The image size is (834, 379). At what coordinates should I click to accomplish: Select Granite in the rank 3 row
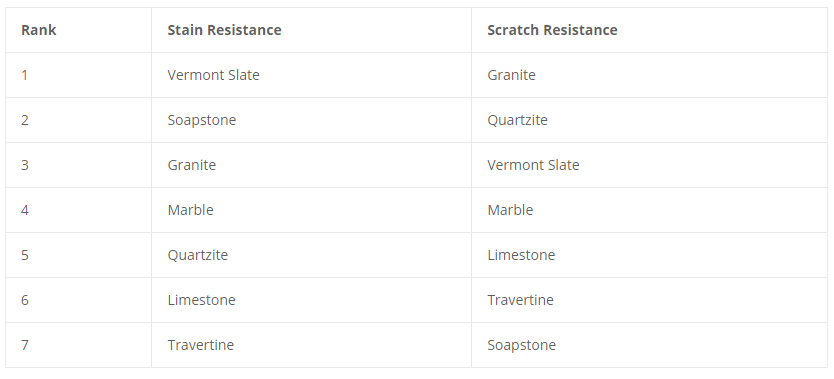(x=191, y=165)
